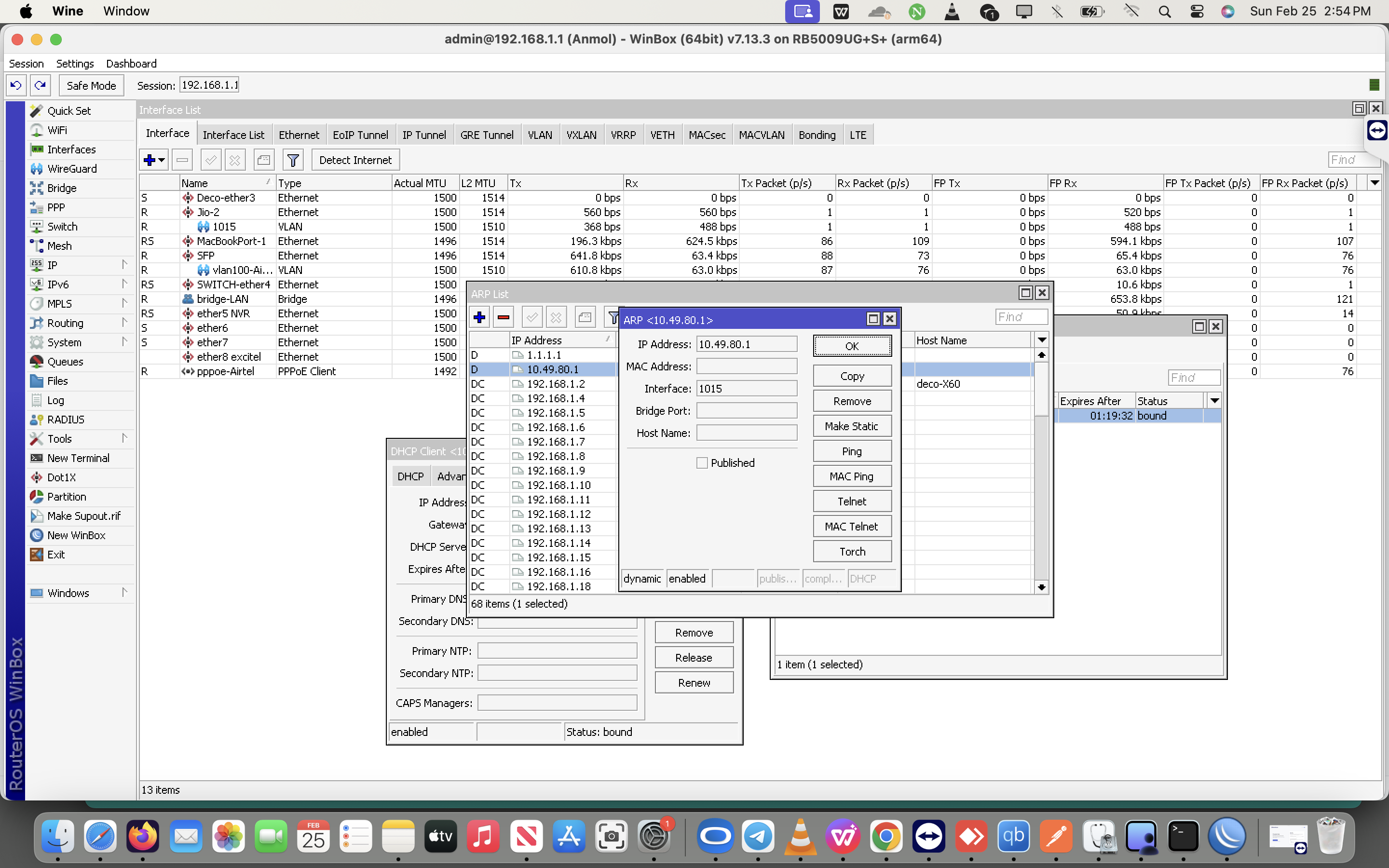Switch to the Bonding tab

tap(817, 135)
